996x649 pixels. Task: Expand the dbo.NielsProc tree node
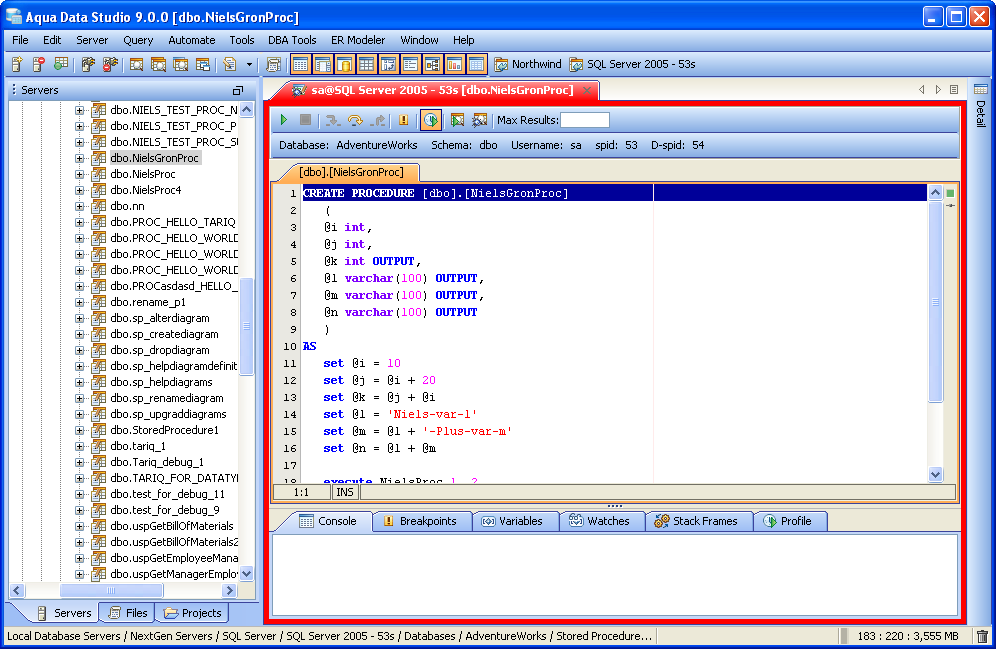(x=80, y=174)
